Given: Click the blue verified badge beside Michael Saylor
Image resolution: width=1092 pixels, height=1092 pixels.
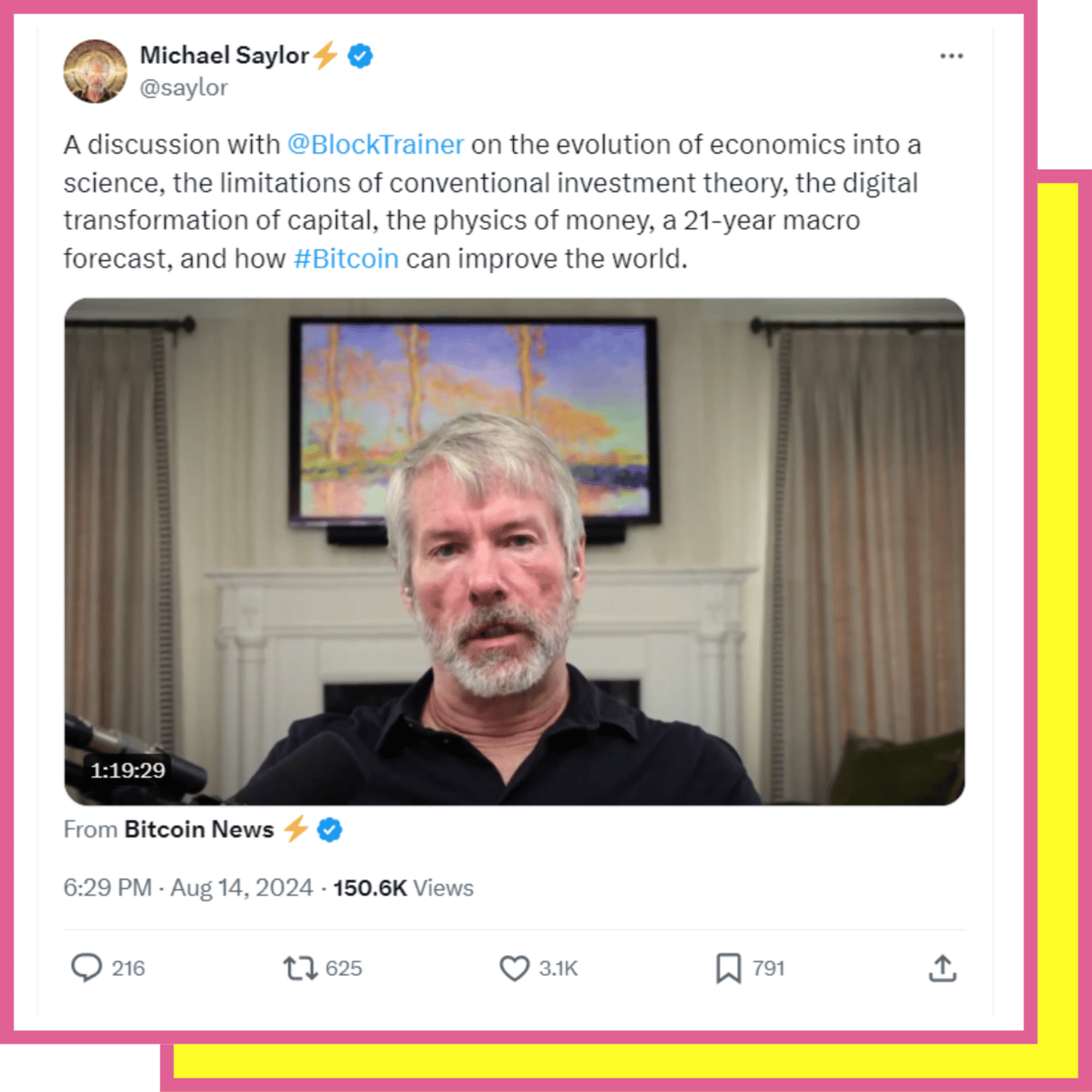Looking at the screenshot, I should (x=361, y=56).
